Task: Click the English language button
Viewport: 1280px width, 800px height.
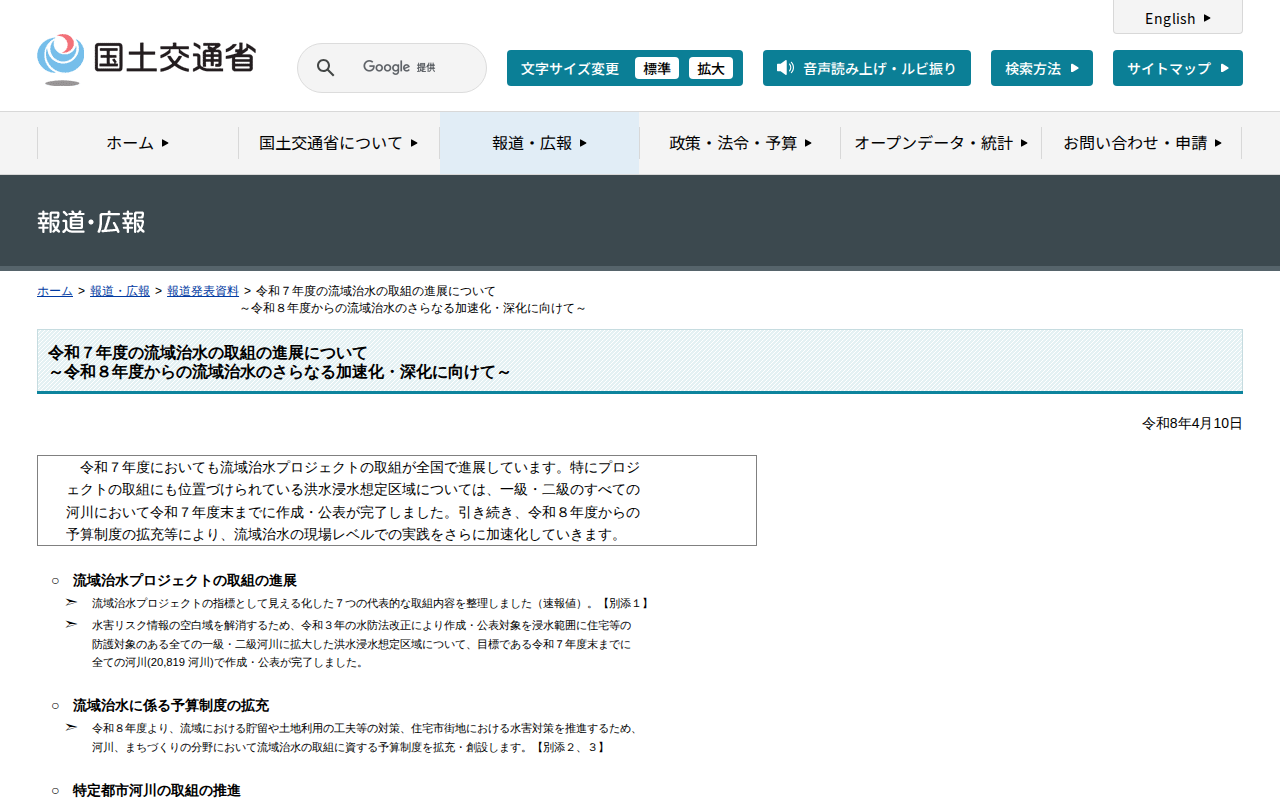Action: tap(1178, 17)
